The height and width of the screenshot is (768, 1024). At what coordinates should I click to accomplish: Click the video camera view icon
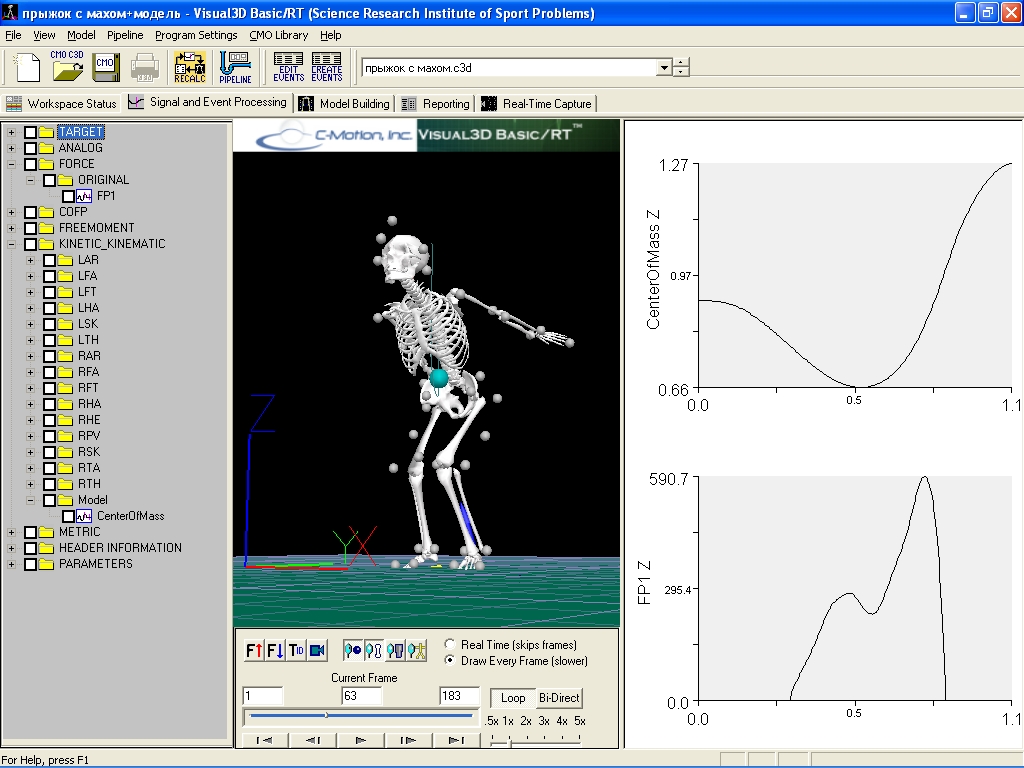(317, 650)
